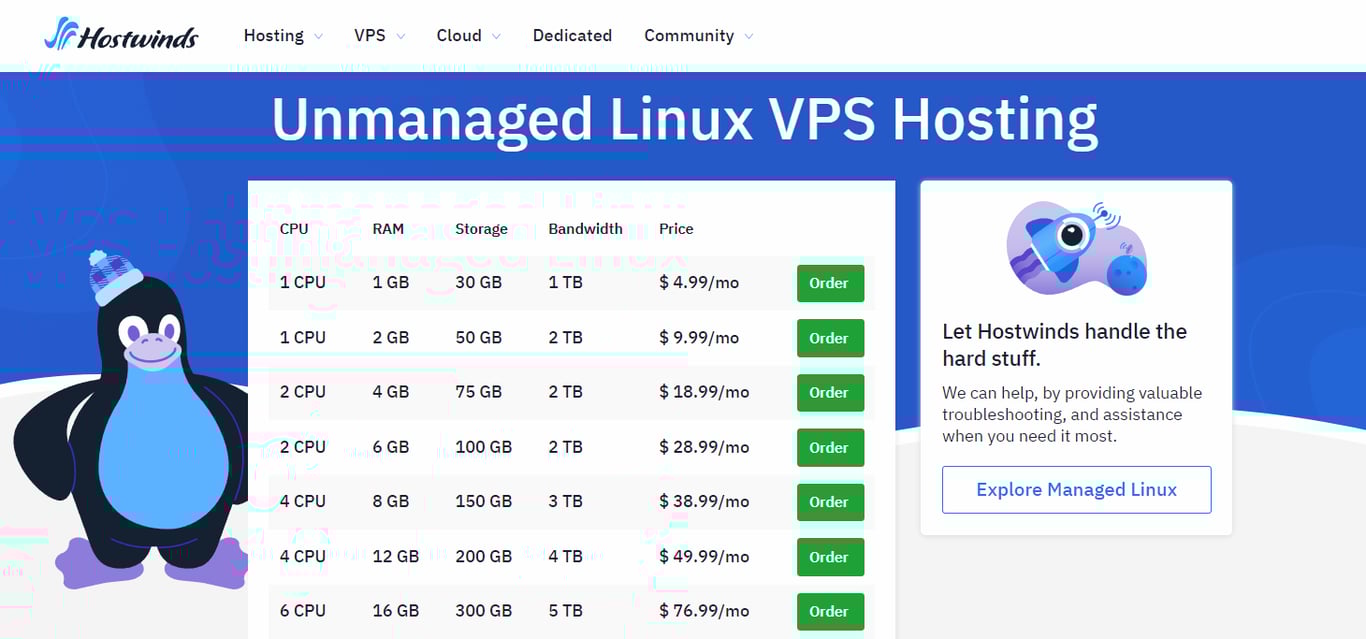
Task: Order the 4 CPU 8 GB plan
Action: pyautogui.click(x=830, y=502)
